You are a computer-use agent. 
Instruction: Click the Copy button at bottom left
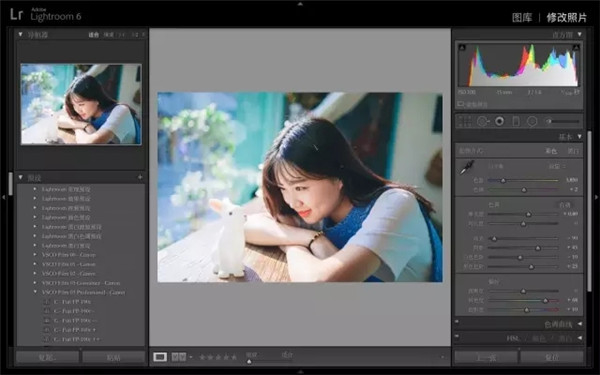pyautogui.click(x=47, y=357)
